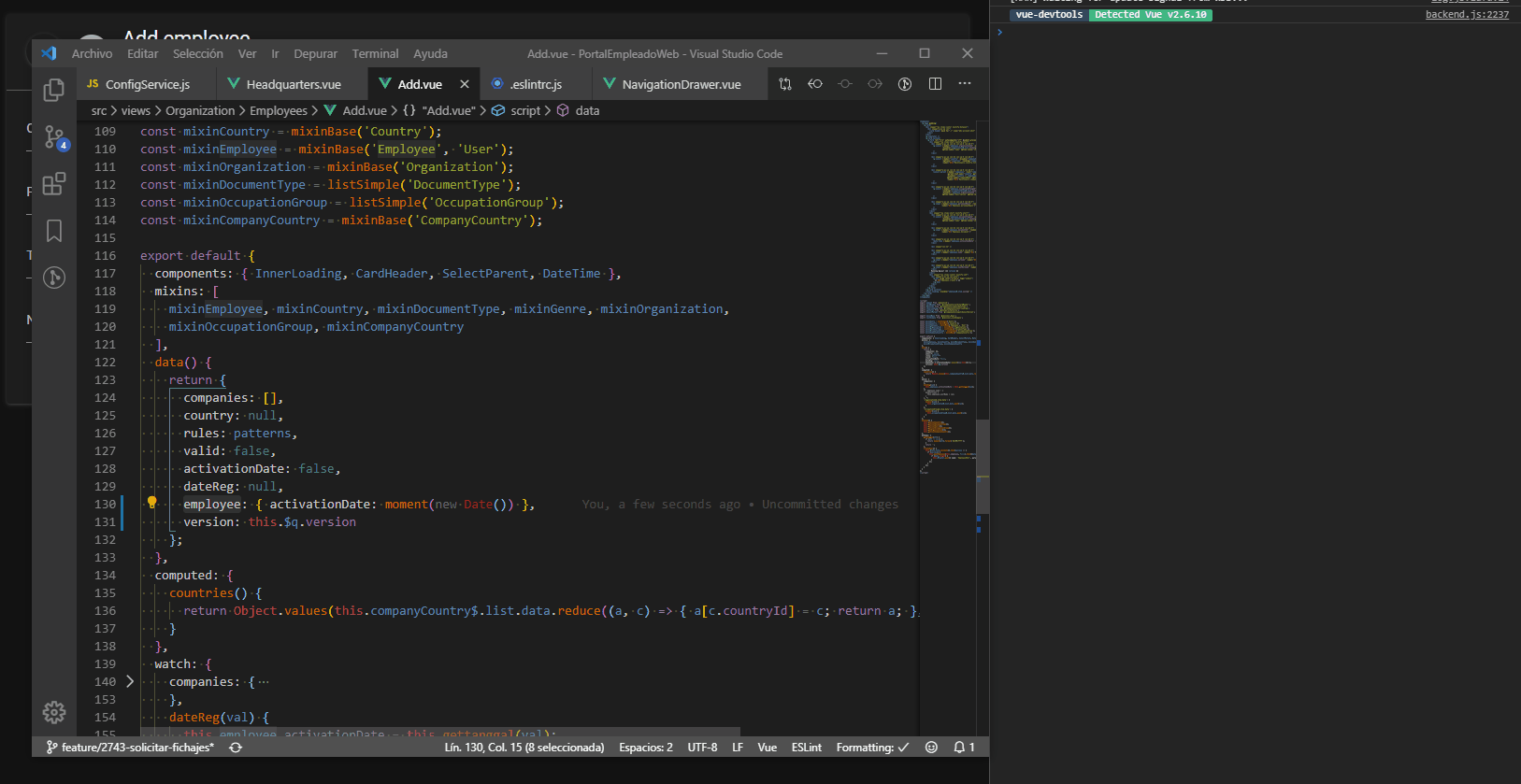Click the script breadcrumb segment
This screenshot has height=784, width=1521.
coord(517,110)
